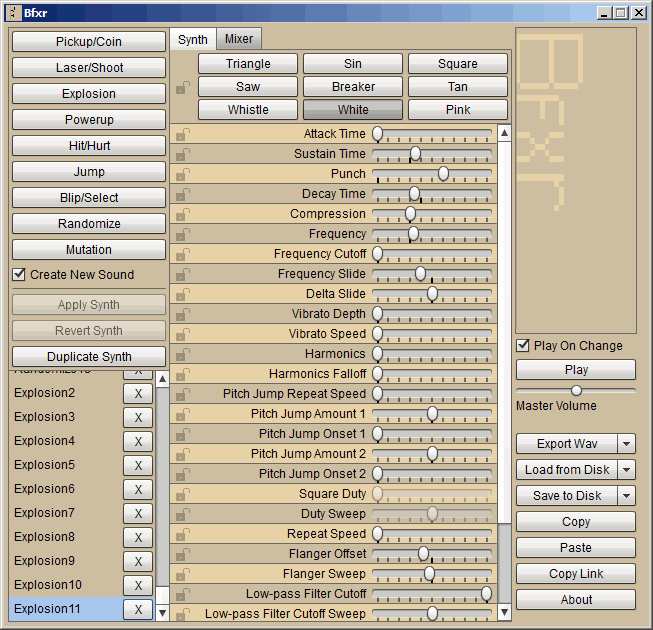The width and height of the screenshot is (653, 630).
Task: Click the Frequency slider handle
Action: point(414,234)
